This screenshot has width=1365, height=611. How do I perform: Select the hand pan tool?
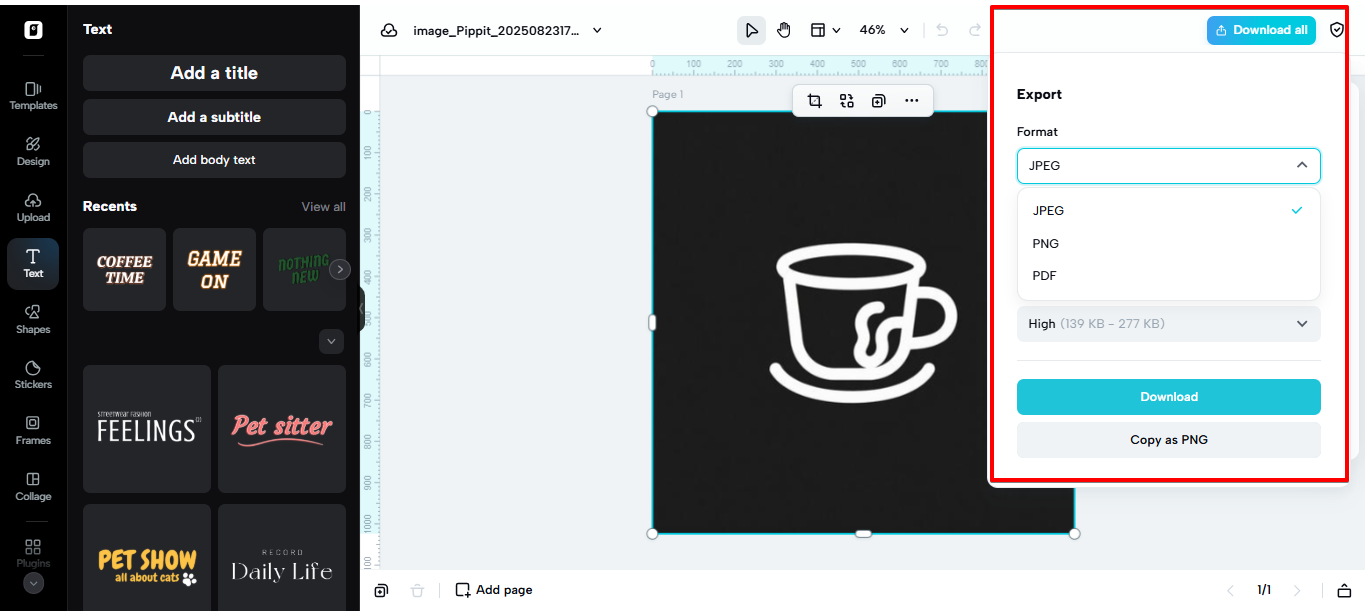coord(784,30)
